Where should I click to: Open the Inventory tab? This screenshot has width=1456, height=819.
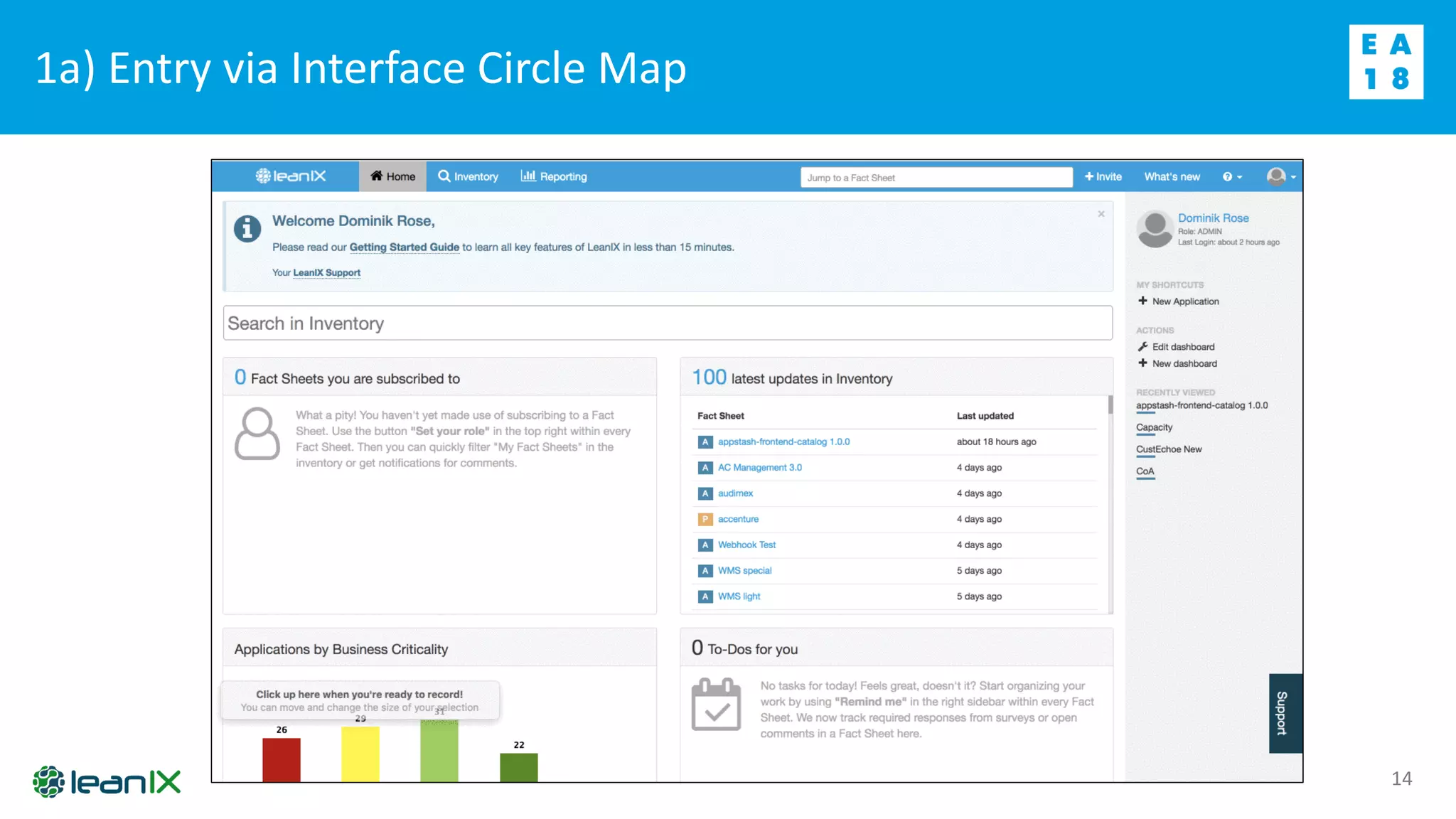(x=468, y=176)
